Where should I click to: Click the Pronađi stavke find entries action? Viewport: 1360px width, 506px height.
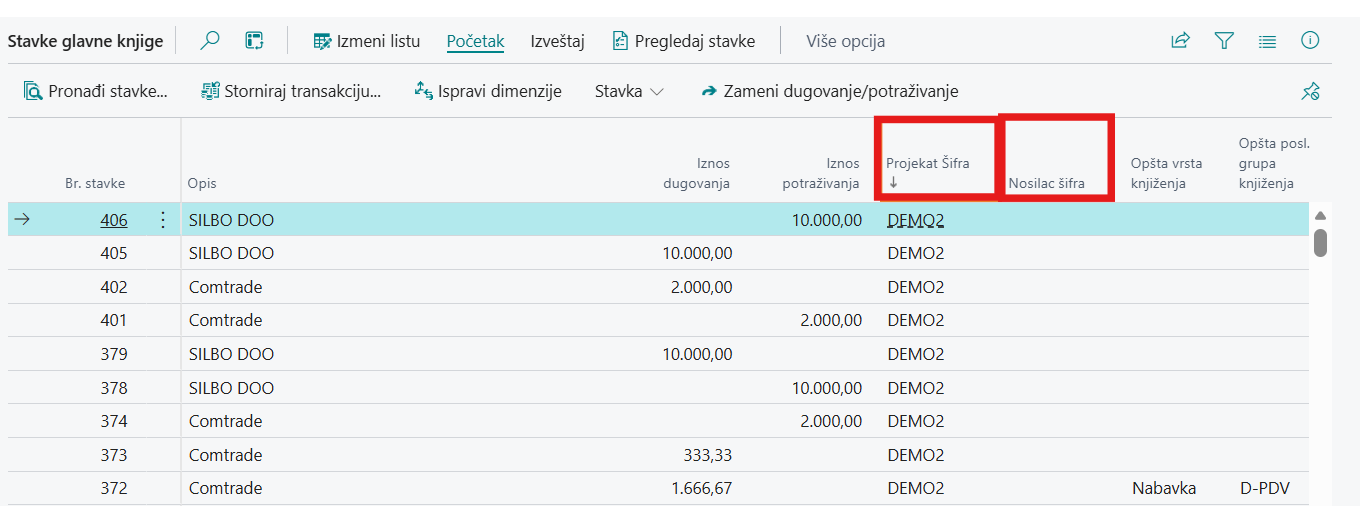[x=96, y=91]
